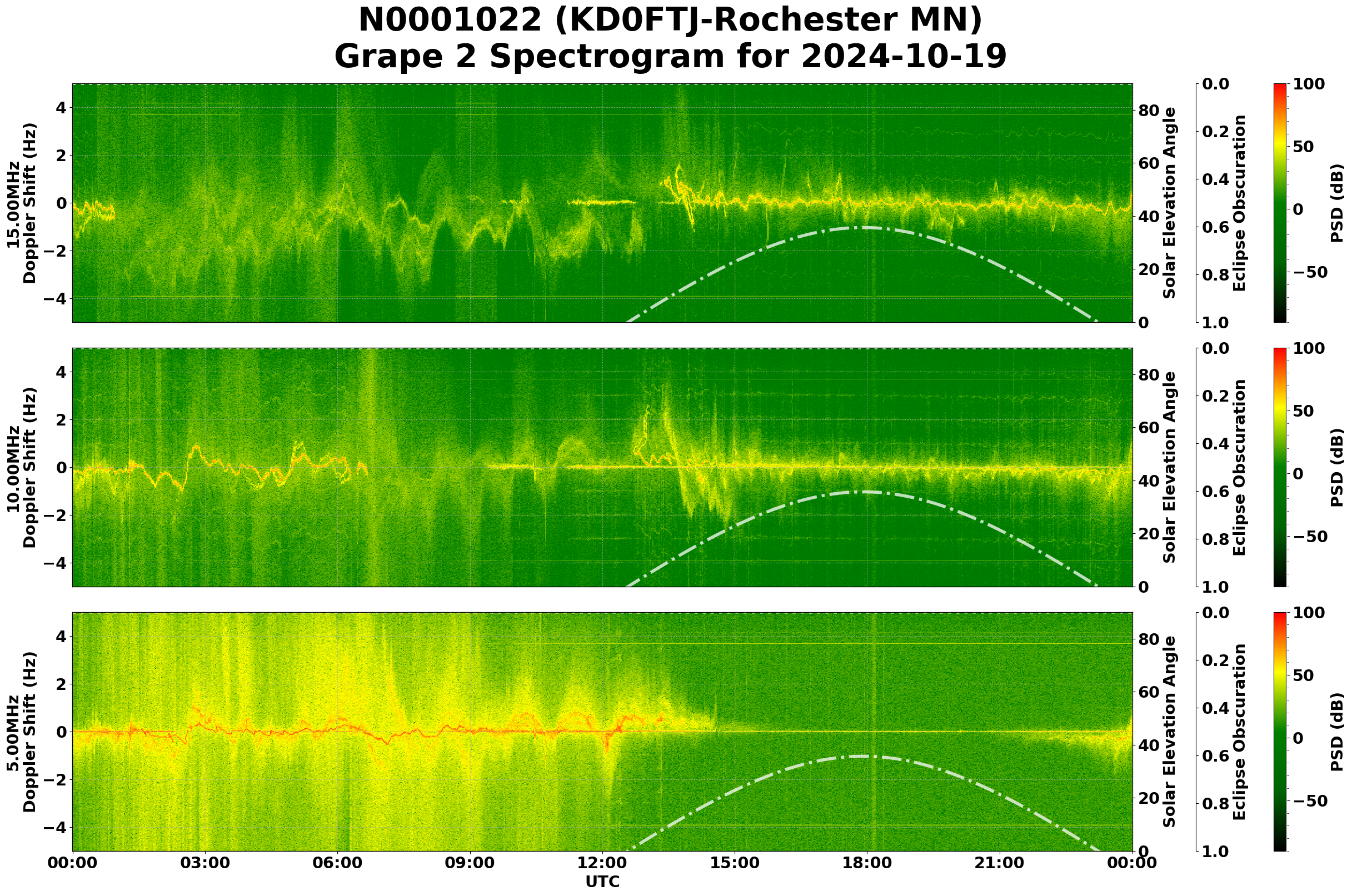Click the "5.00MHz Doppler Shift (Hz)" axis label
1352x896 pixels.
pos(21,732)
